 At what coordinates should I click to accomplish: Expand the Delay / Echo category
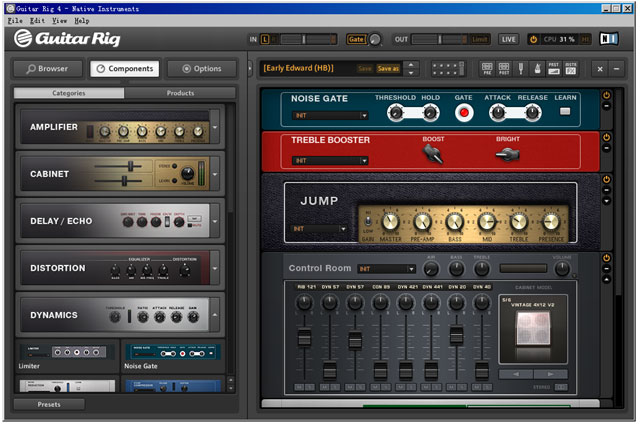pos(215,221)
